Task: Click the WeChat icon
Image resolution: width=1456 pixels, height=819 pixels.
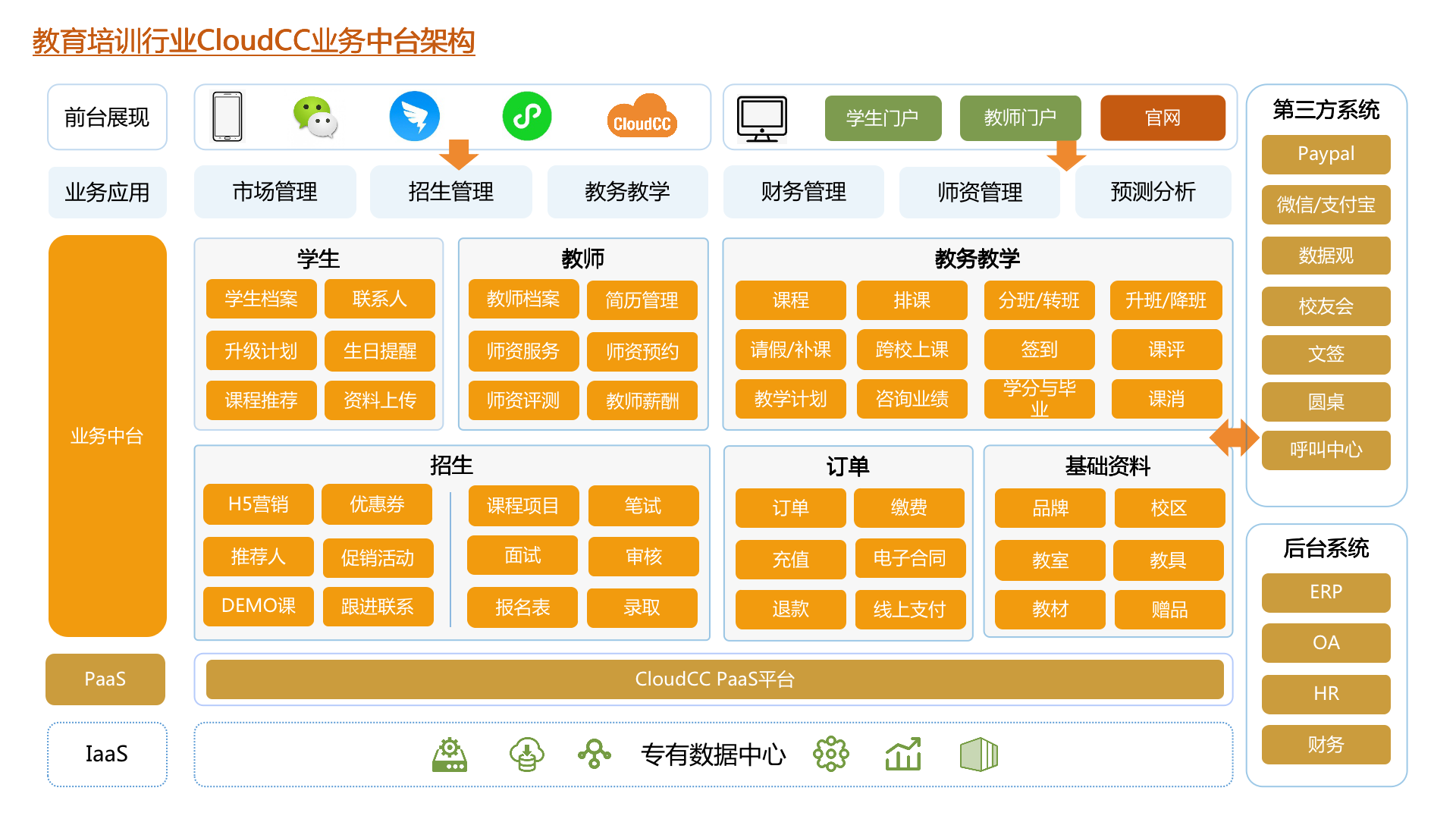Action: pyautogui.click(x=315, y=118)
